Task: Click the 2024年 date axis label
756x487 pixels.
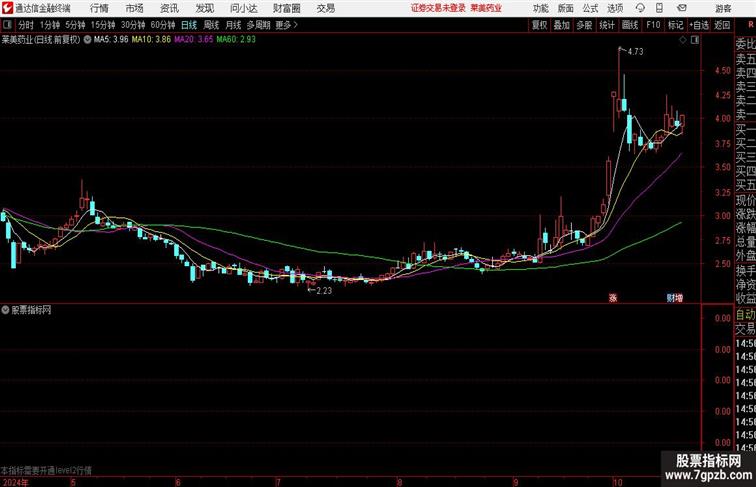Action: tap(15, 482)
